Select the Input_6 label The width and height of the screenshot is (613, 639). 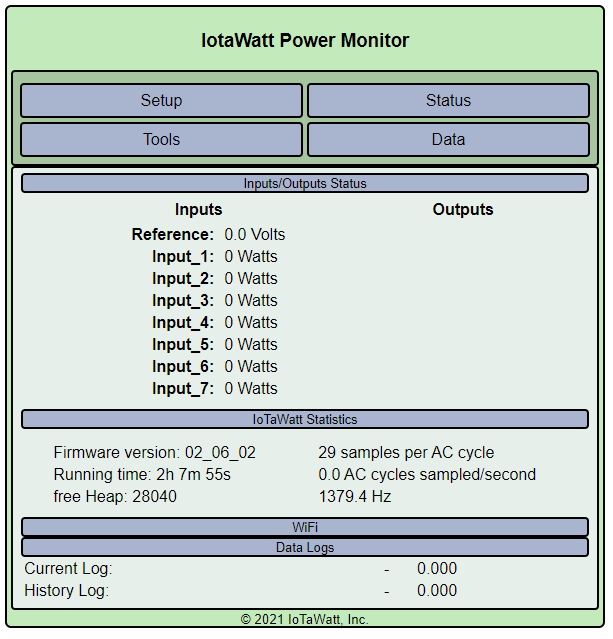pyautogui.click(x=183, y=367)
